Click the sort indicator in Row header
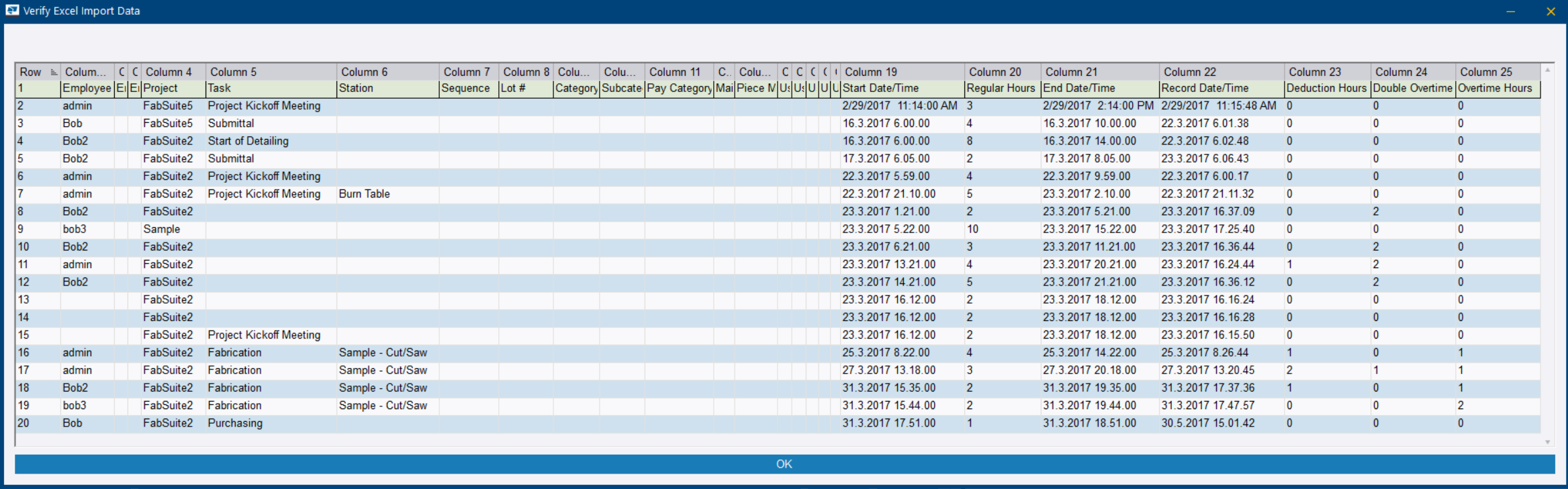Screen dimensions: 1568x489 (54, 72)
